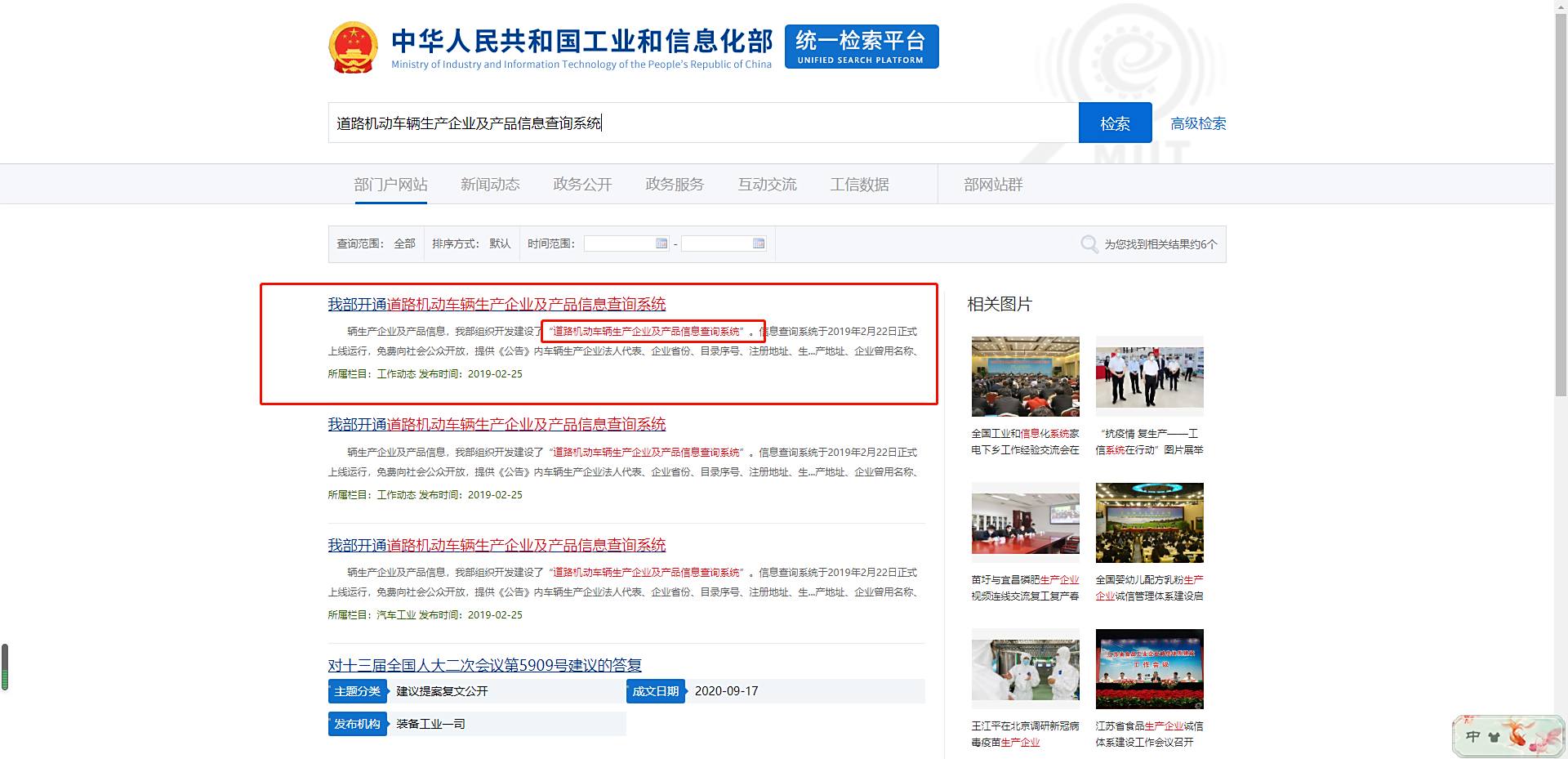
Task: Click inside the start date input field
Action: [622, 243]
